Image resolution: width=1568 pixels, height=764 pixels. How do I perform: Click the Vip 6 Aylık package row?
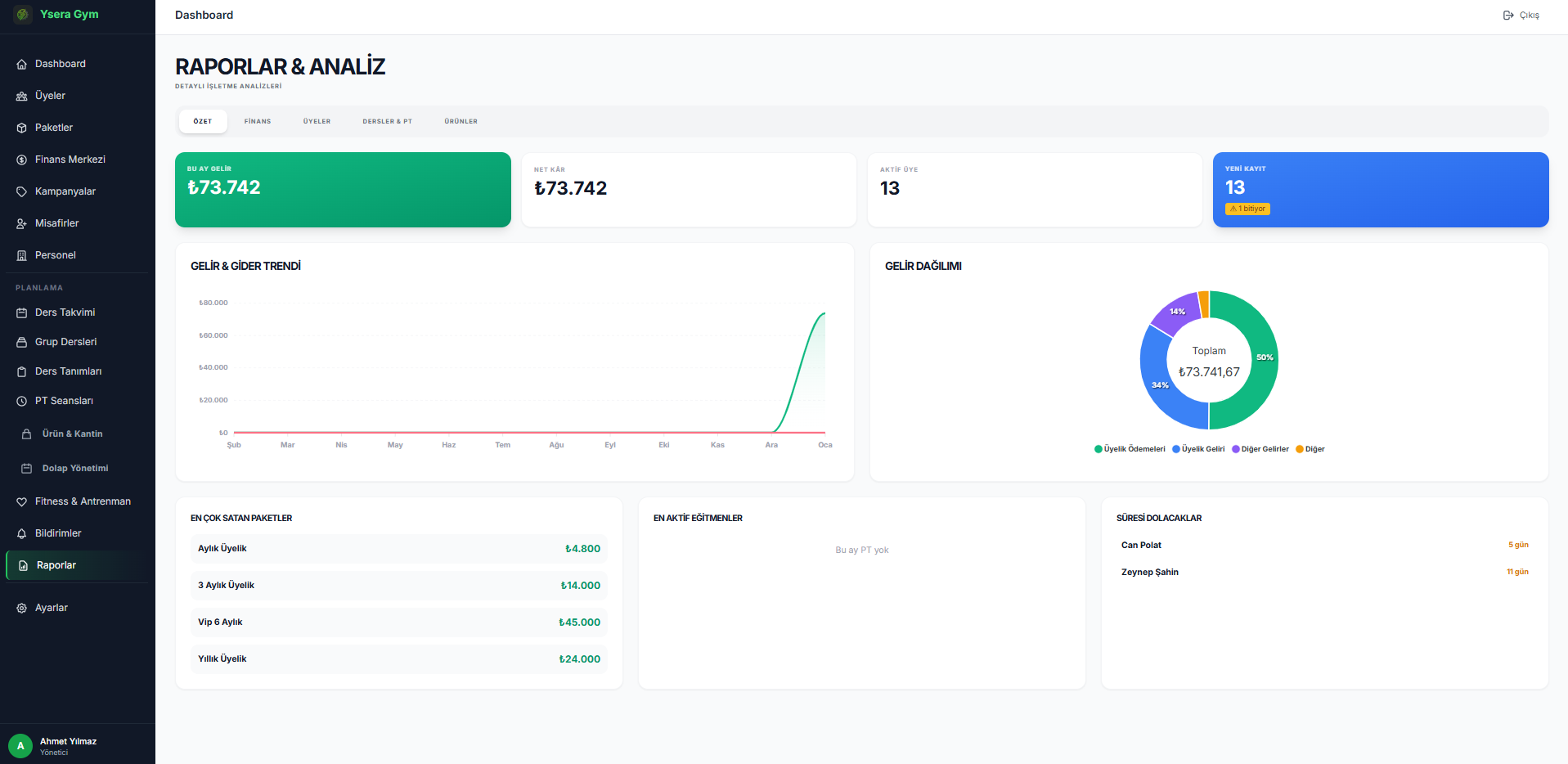tap(398, 622)
